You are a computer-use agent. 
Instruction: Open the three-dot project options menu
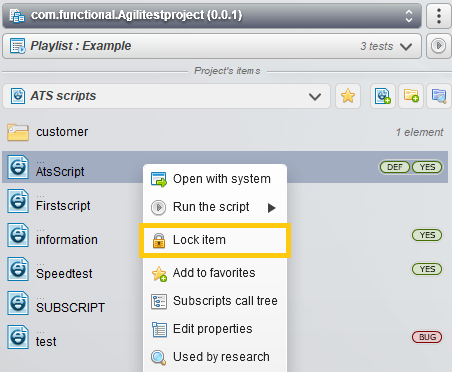click(439, 16)
